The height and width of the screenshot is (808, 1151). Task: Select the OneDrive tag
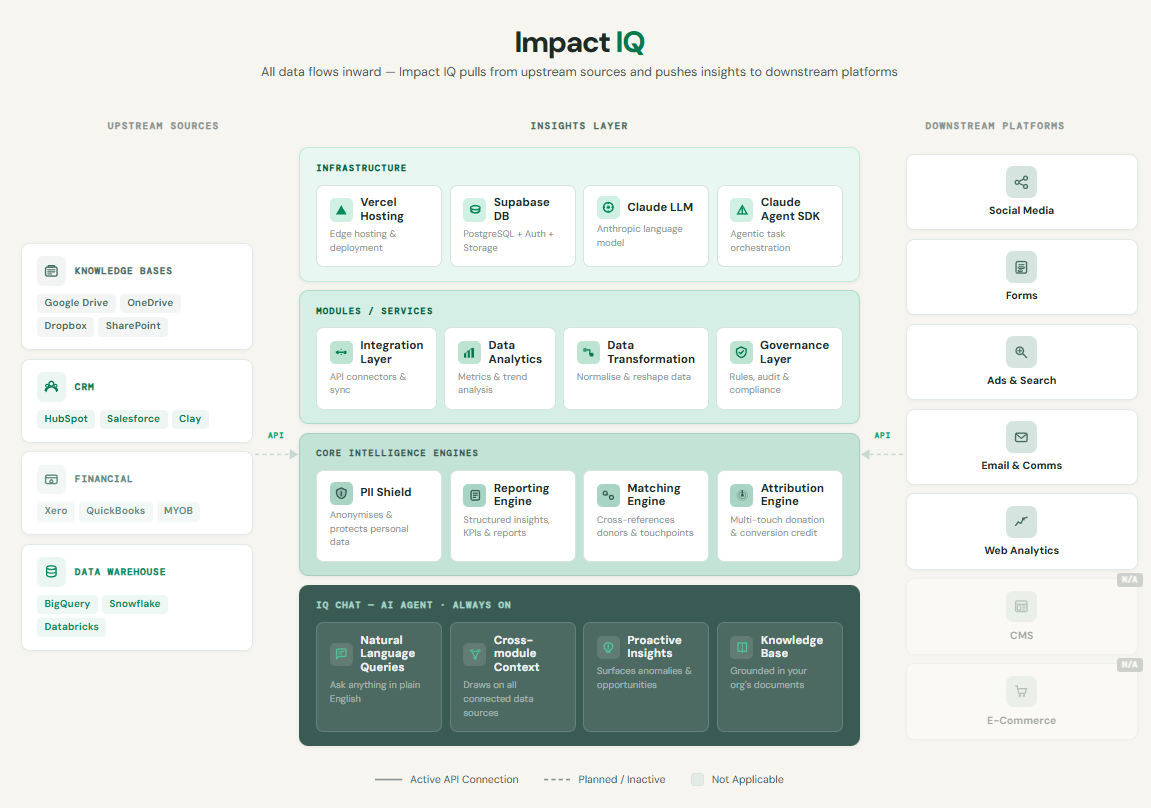tap(150, 303)
